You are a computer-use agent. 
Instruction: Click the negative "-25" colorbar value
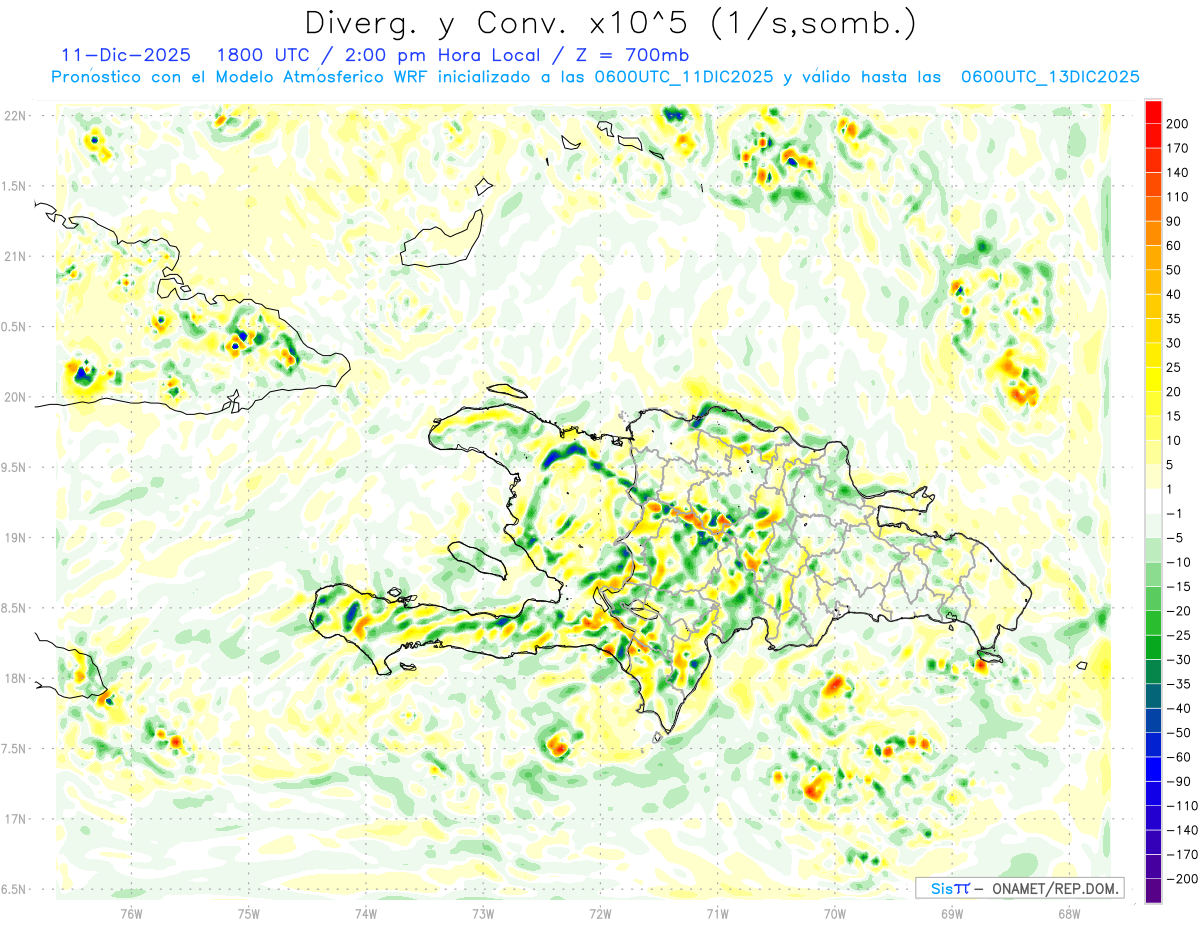[1179, 635]
